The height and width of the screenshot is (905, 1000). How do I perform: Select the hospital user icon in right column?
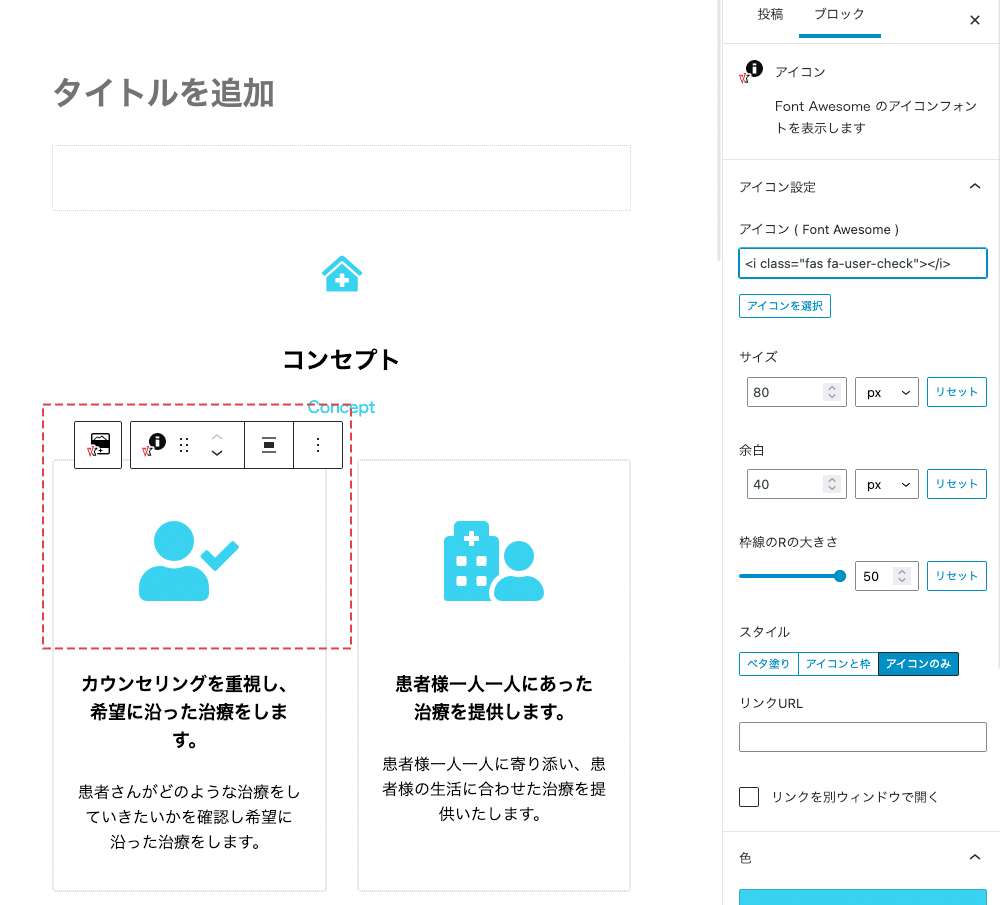point(493,561)
